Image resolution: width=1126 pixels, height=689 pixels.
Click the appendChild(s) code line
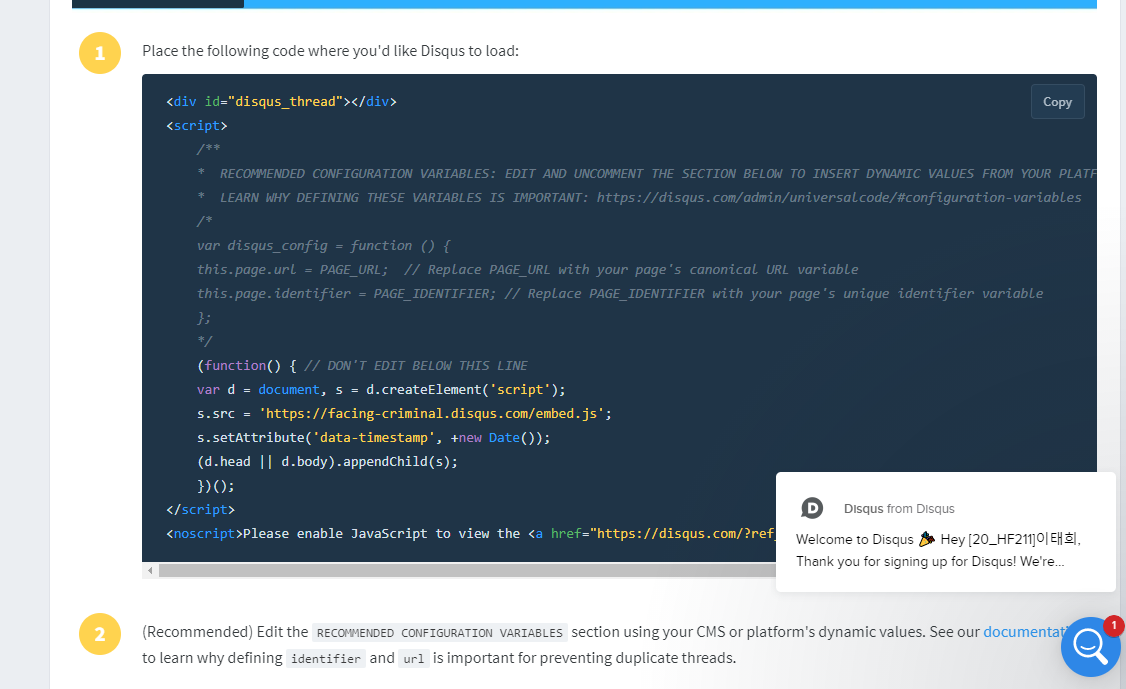pos(327,461)
